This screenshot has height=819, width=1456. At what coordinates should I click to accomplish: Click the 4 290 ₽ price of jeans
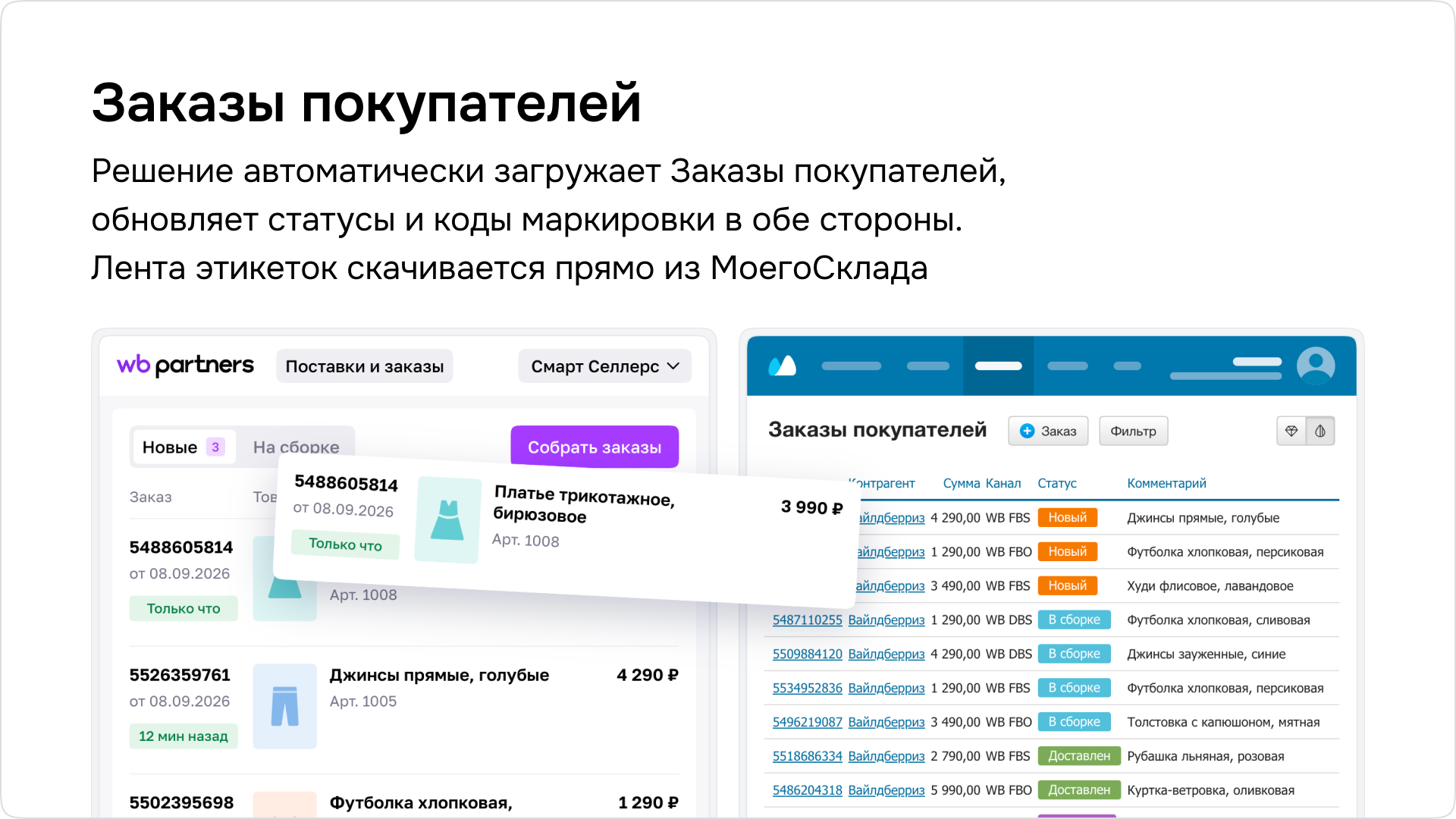[648, 675]
